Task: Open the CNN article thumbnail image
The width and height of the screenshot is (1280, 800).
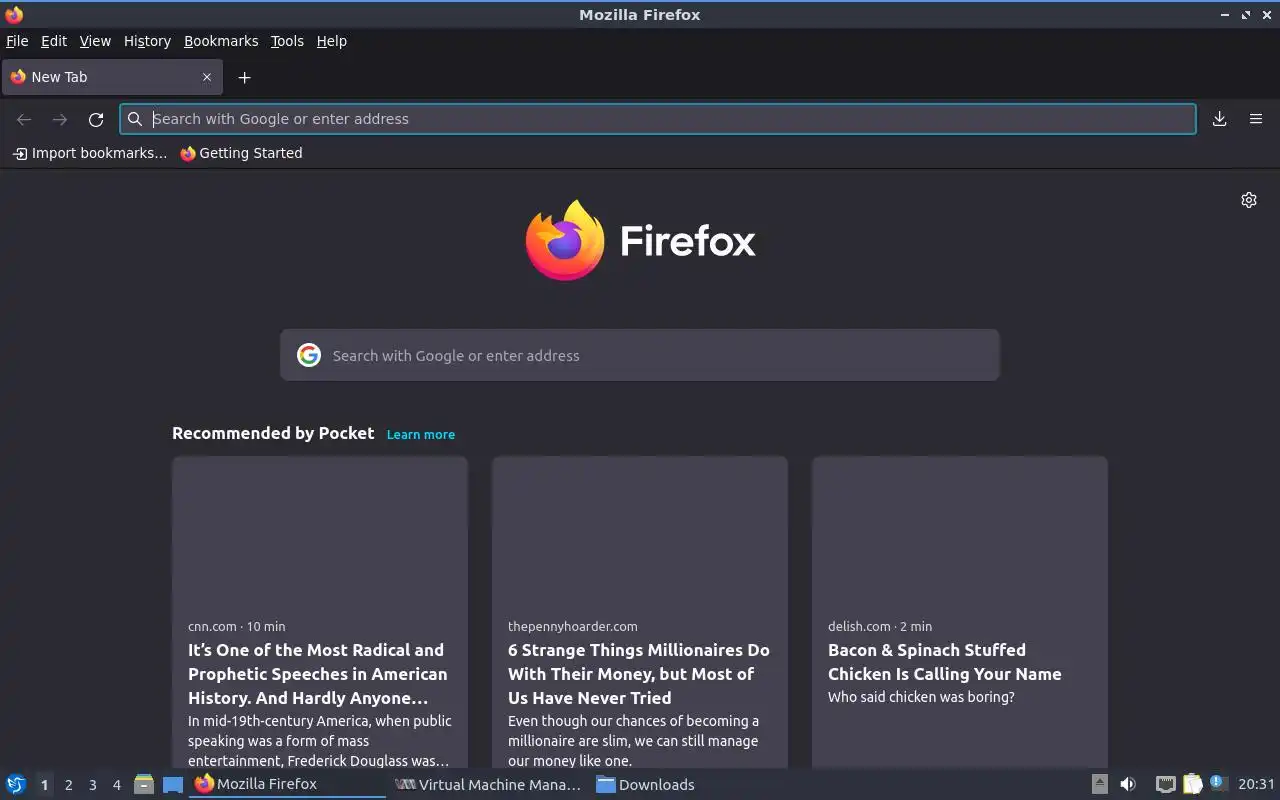Action: tap(320, 532)
